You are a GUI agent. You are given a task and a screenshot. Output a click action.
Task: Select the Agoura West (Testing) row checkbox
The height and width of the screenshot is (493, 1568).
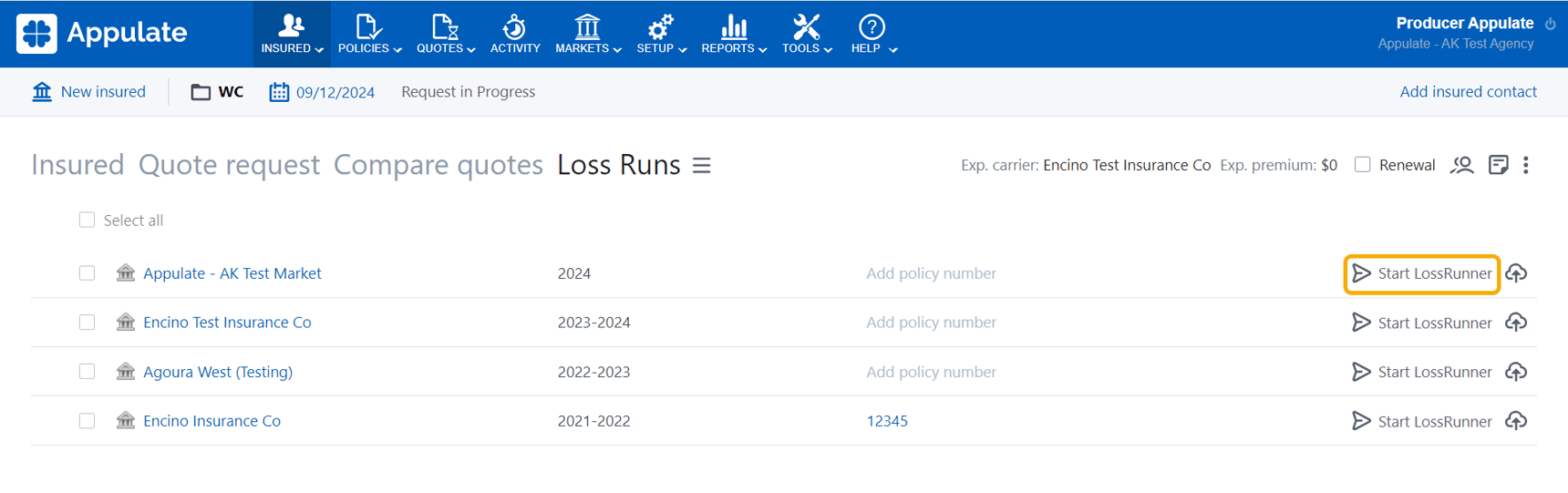click(x=87, y=372)
